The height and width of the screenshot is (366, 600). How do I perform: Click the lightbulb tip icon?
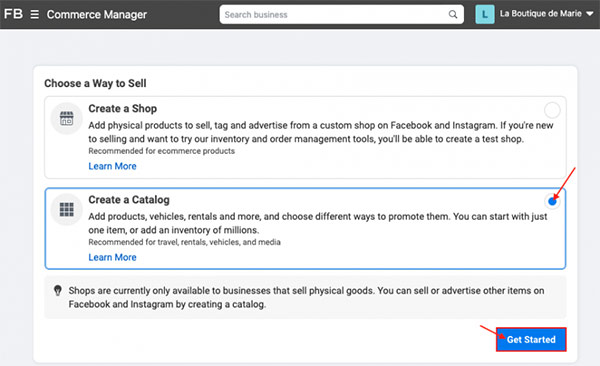pos(58,291)
